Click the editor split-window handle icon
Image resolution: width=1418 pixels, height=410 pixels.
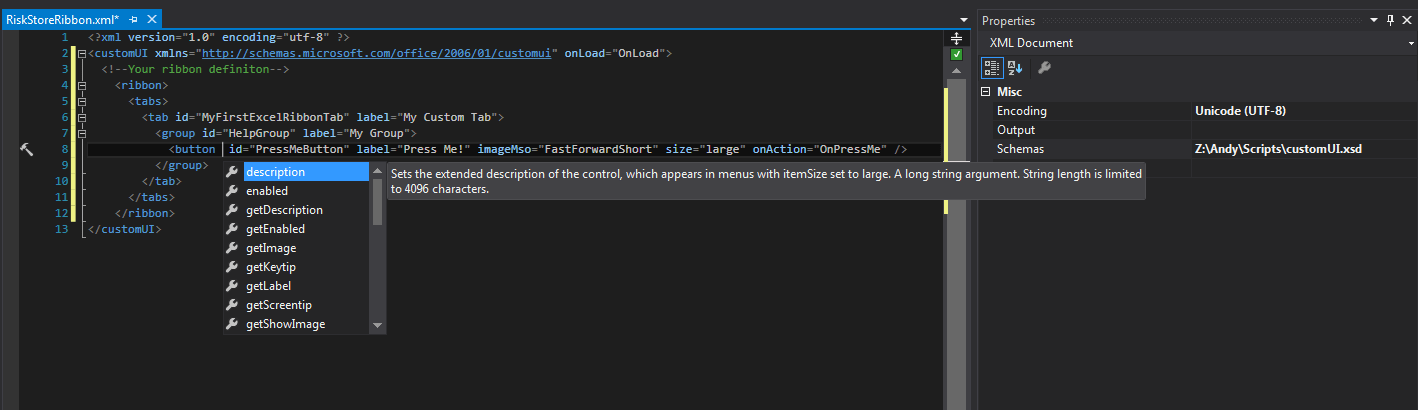(956, 37)
